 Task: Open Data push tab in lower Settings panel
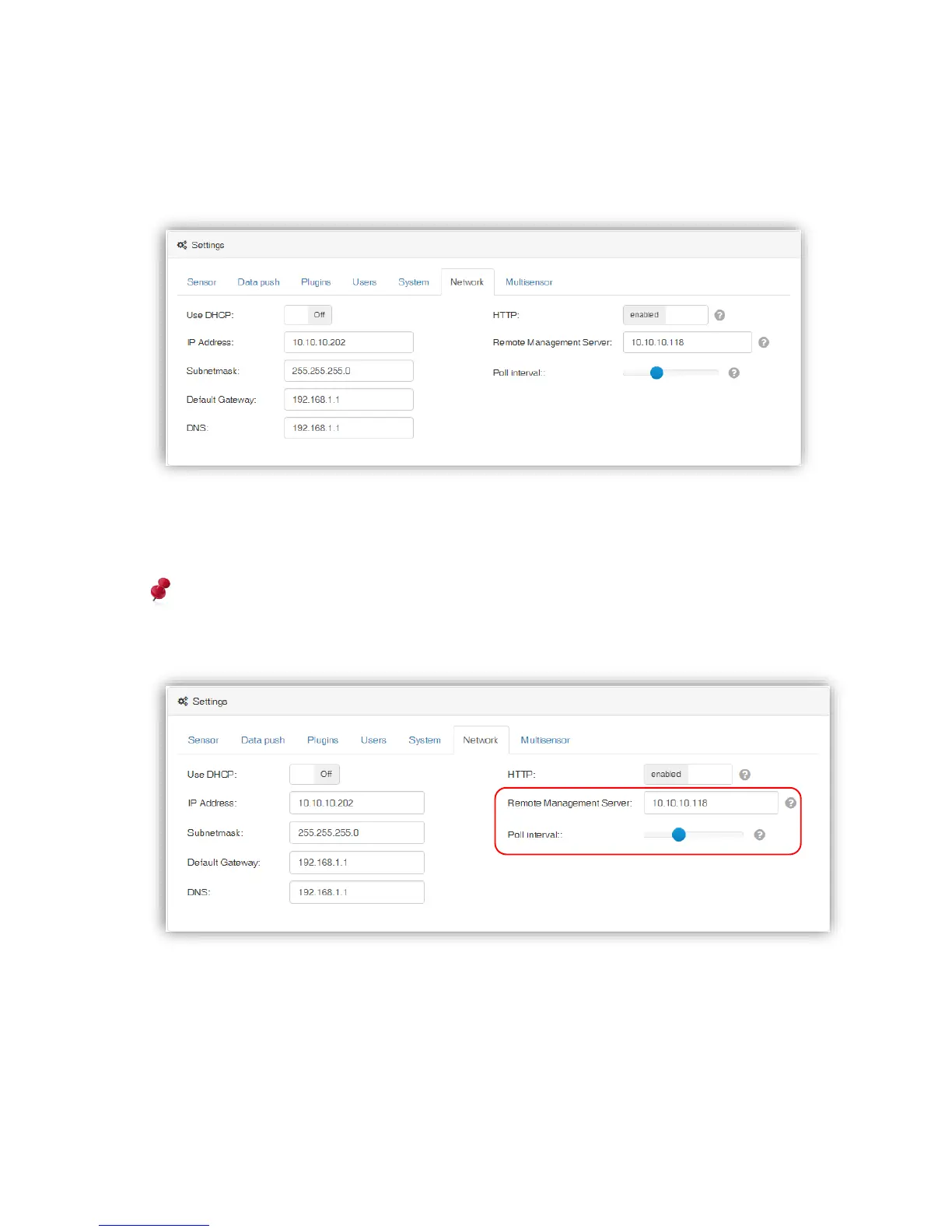263,740
